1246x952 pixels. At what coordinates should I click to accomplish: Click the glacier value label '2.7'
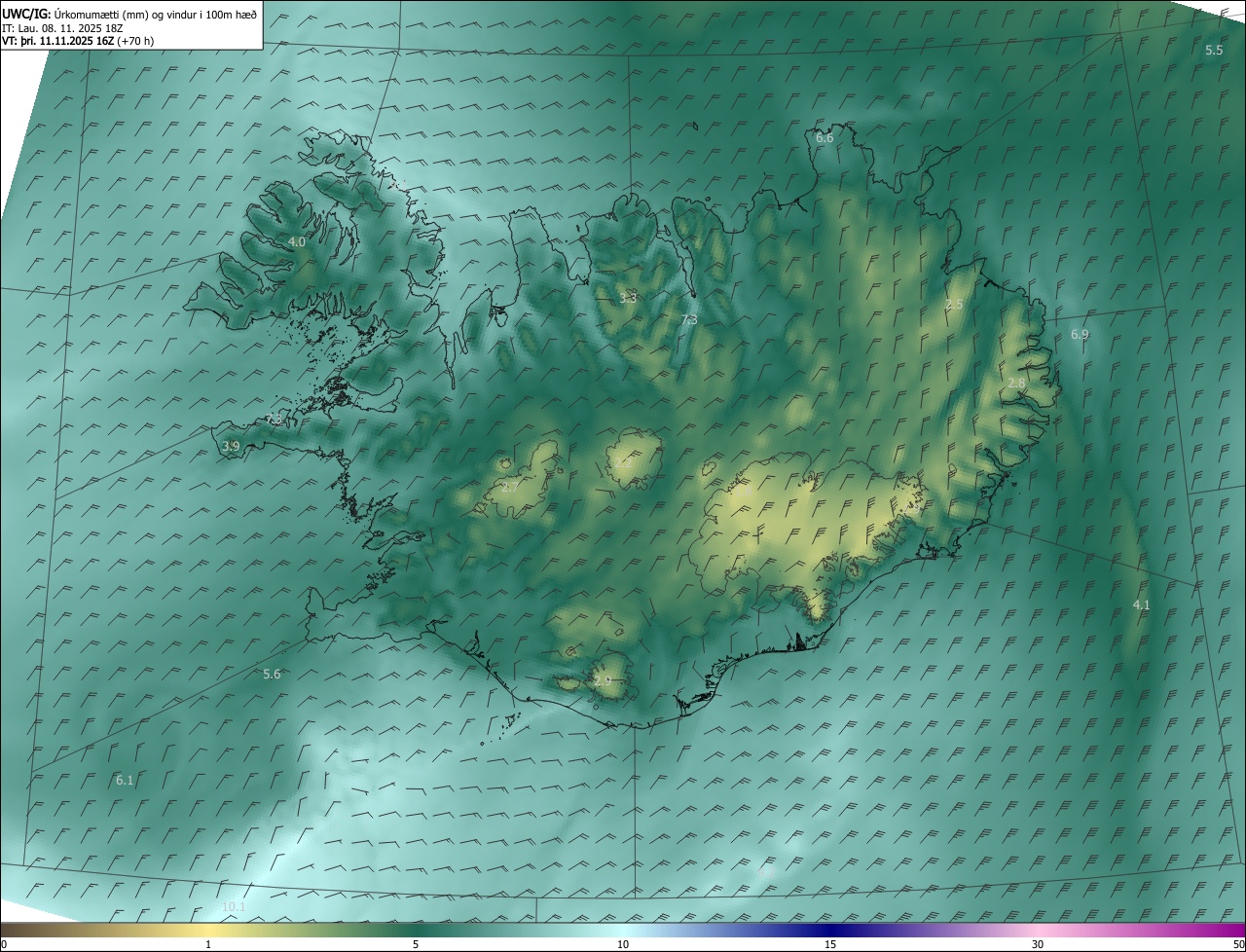[x=510, y=487]
